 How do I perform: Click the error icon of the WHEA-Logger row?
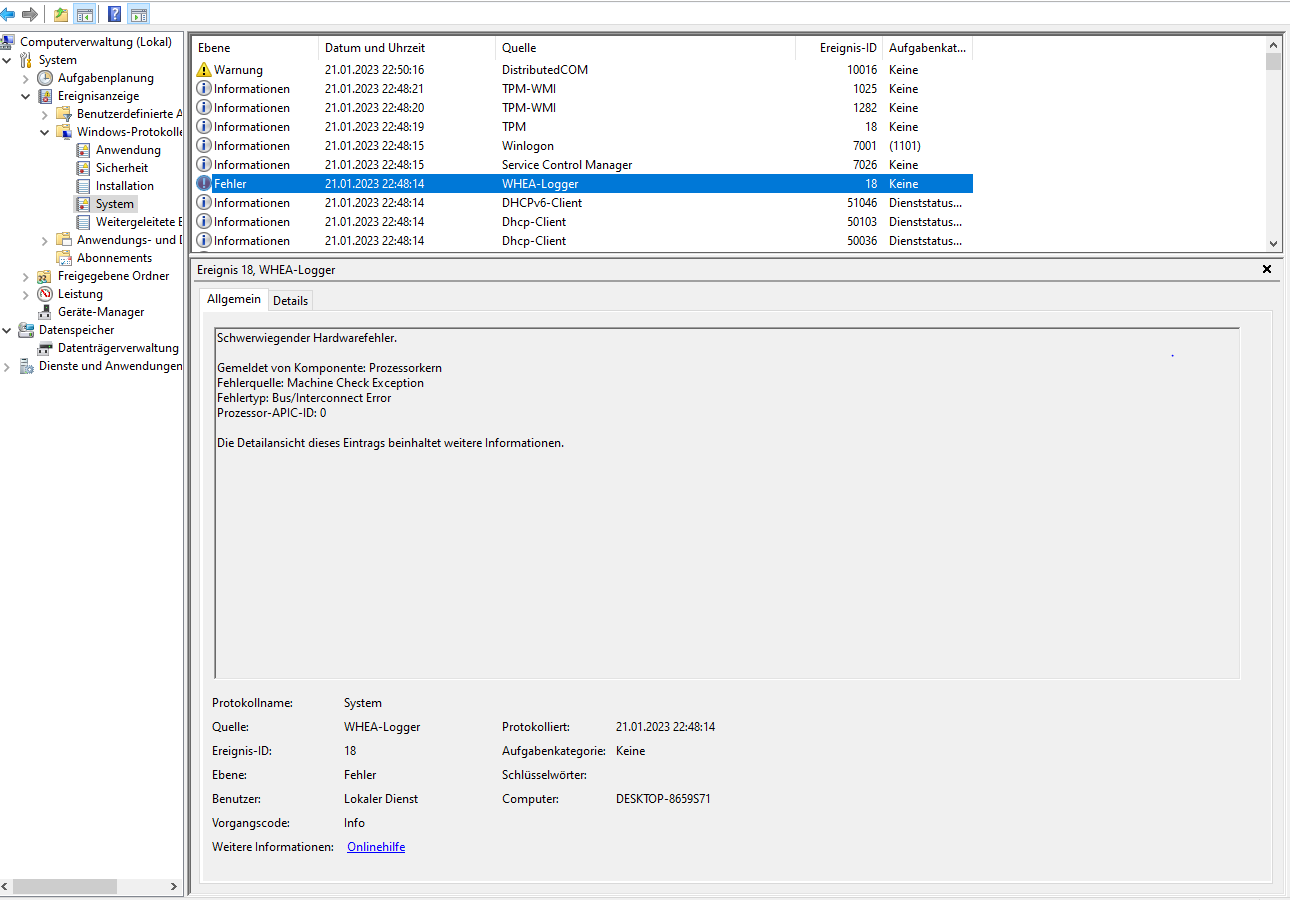pos(204,184)
